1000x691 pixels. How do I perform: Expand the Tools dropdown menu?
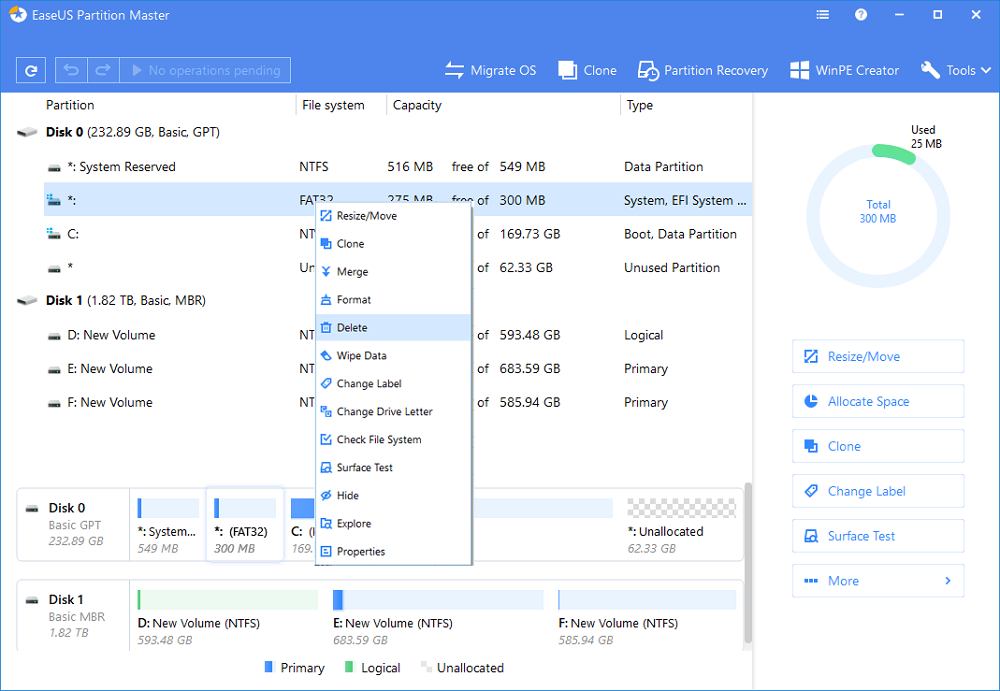pos(956,71)
